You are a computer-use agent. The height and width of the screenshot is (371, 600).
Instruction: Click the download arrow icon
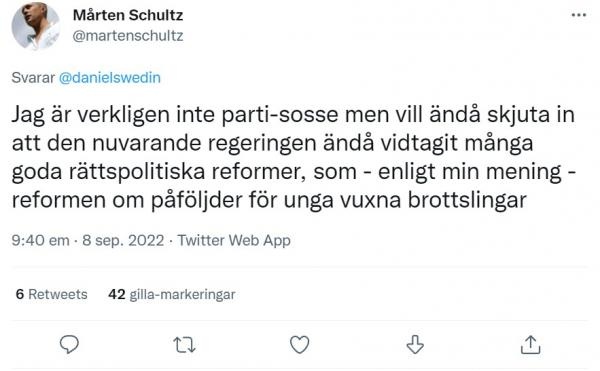tap(415, 345)
